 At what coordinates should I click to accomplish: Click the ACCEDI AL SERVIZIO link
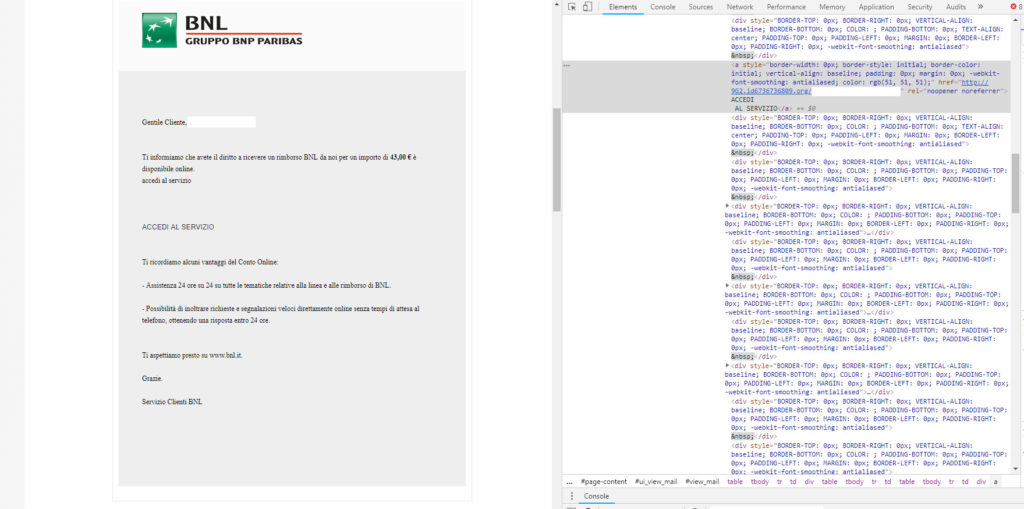click(177, 227)
